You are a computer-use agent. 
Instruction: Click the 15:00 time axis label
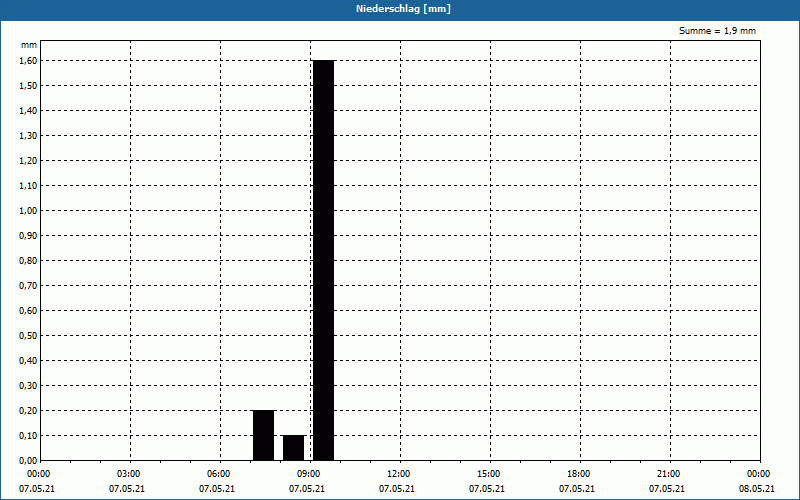(x=489, y=474)
